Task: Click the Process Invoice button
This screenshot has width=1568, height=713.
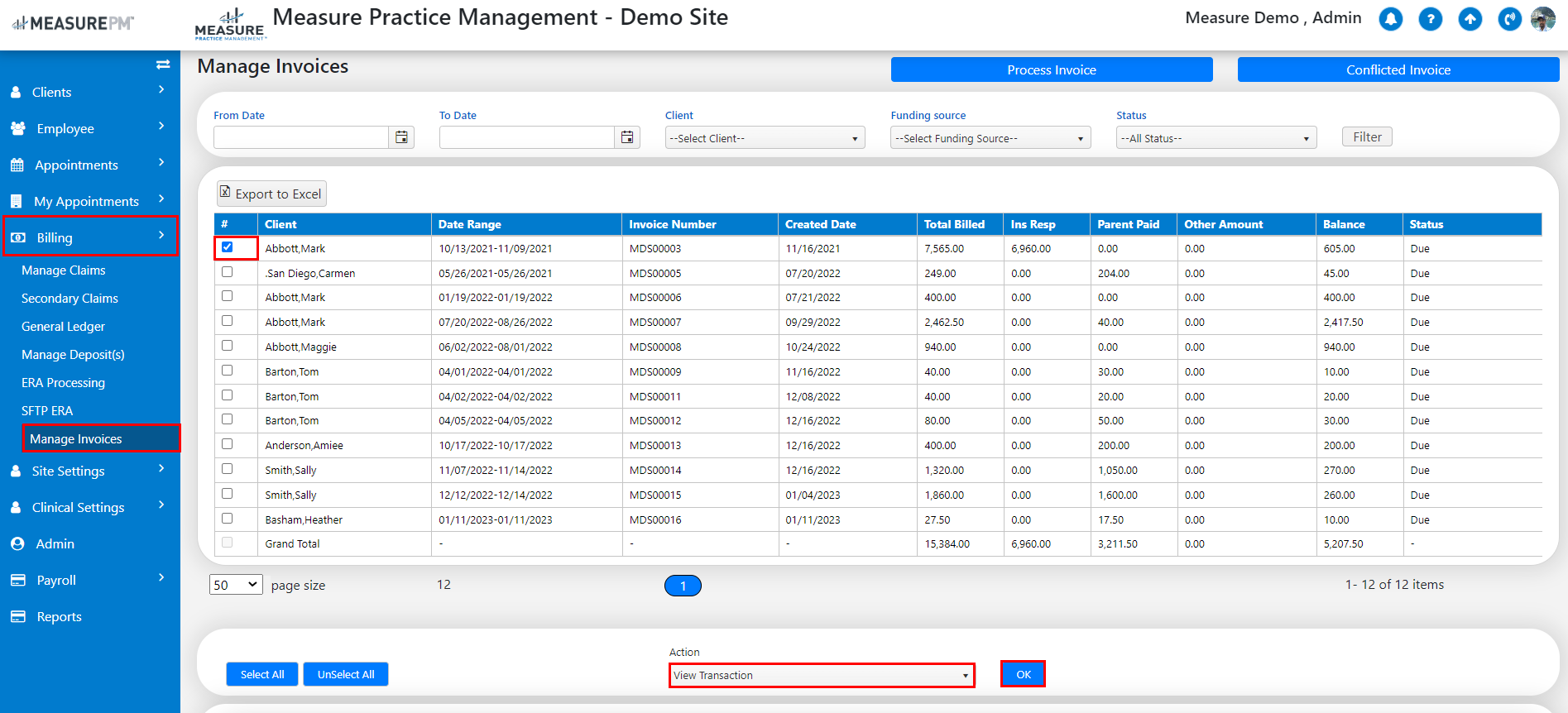Action: click(x=1052, y=69)
